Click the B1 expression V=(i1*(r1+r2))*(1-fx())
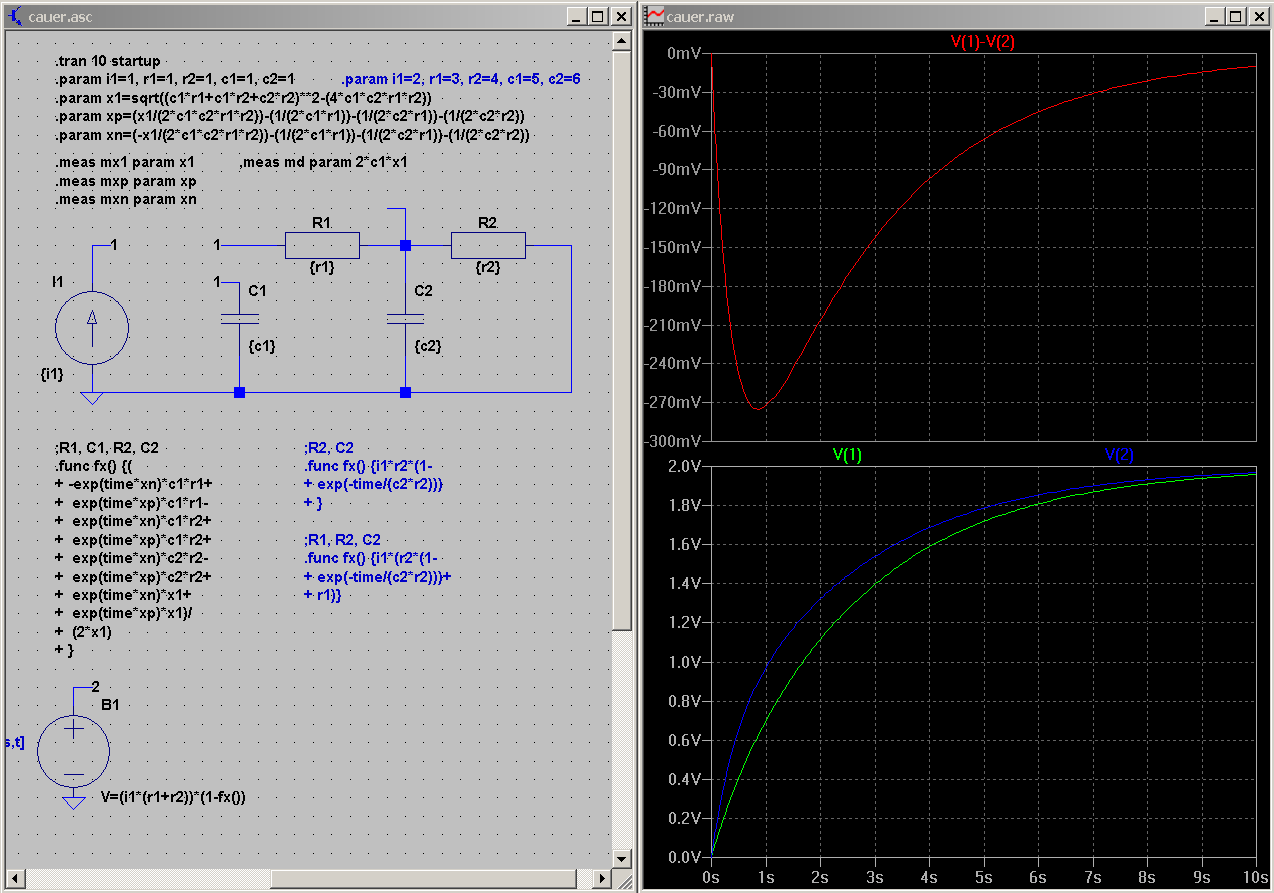The height and width of the screenshot is (893, 1274). pos(173,797)
